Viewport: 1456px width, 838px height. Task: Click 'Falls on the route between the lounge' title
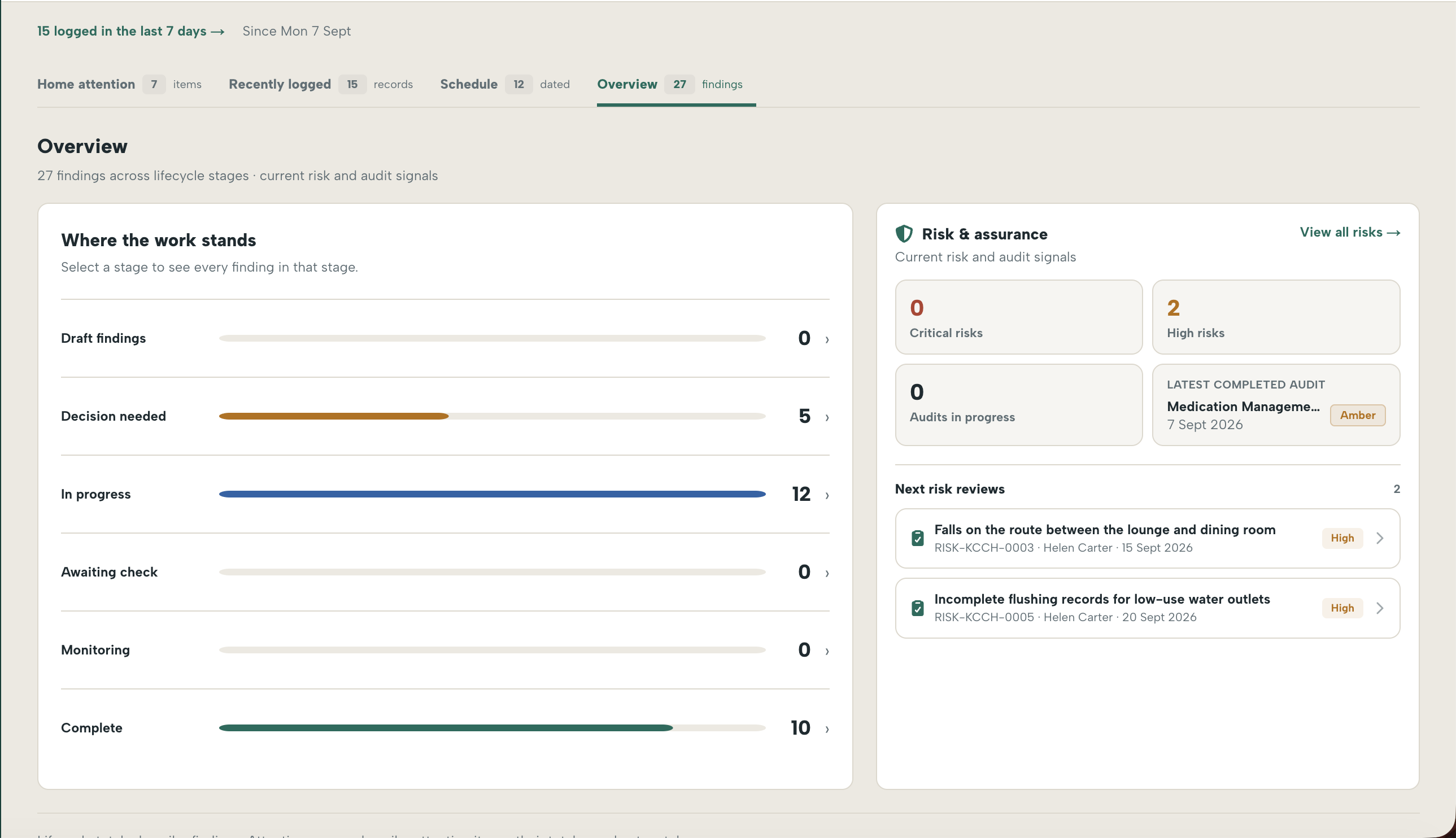(x=1105, y=530)
